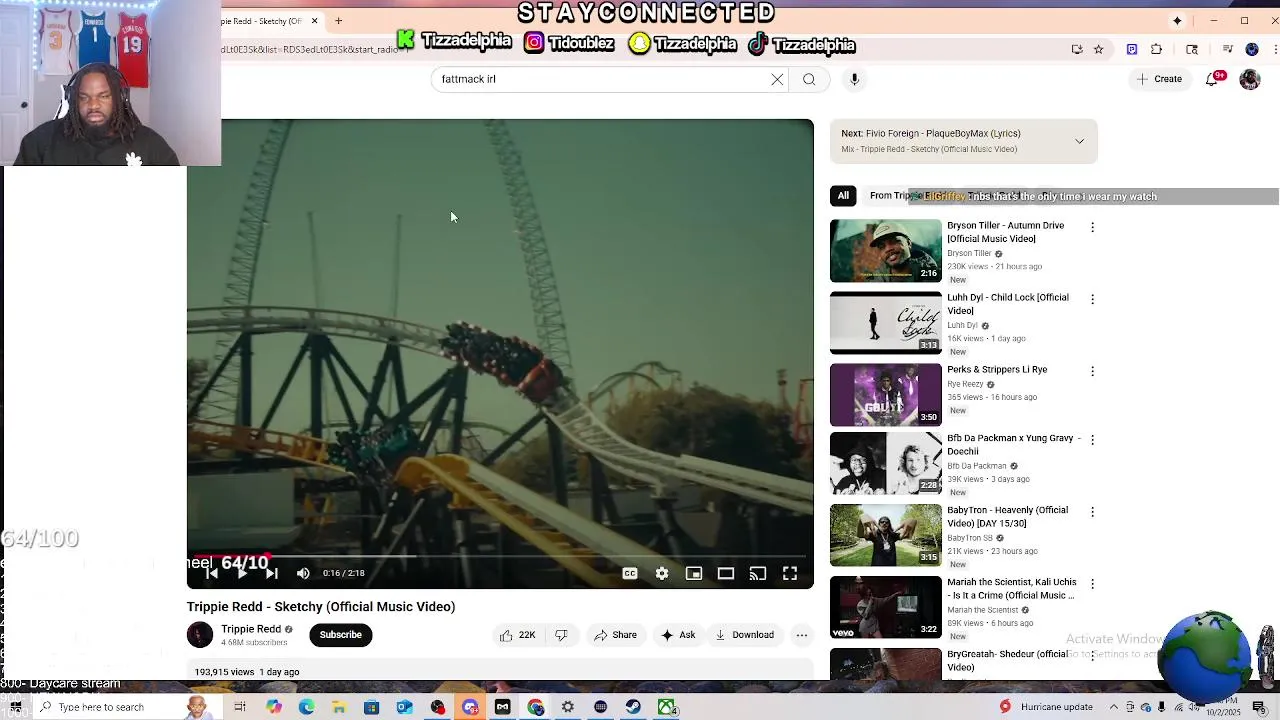Open Trippie Redd channel avatar
The width and height of the screenshot is (1280, 720).
click(200, 635)
